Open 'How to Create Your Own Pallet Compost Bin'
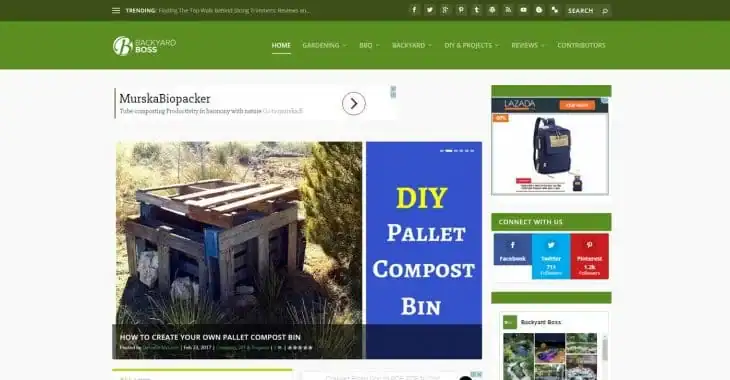730x380 pixels. click(210, 337)
